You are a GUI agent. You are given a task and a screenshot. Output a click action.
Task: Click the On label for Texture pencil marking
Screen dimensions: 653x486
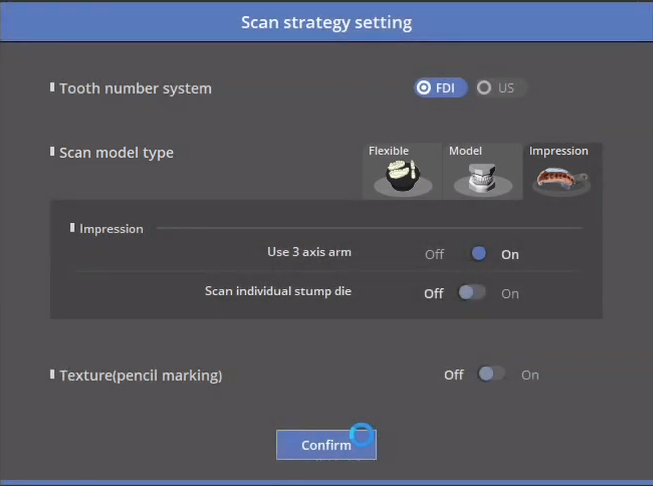pos(530,375)
